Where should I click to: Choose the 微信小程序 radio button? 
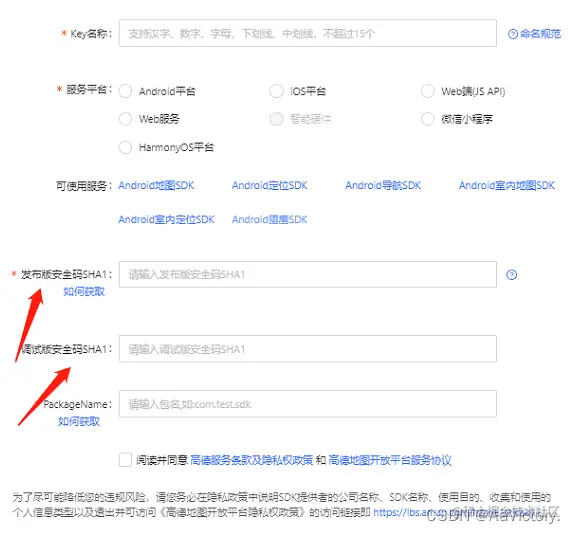click(428, 119)
